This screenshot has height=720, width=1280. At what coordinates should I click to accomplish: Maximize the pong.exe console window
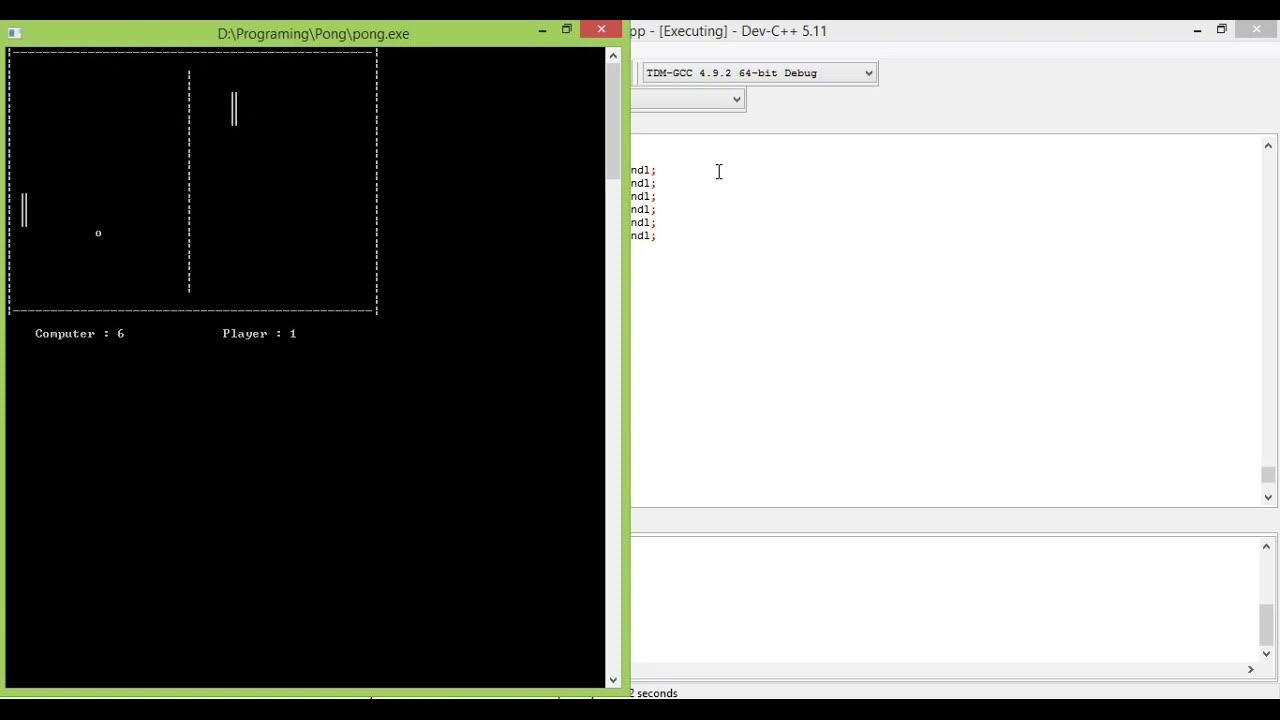pos(567,30)
